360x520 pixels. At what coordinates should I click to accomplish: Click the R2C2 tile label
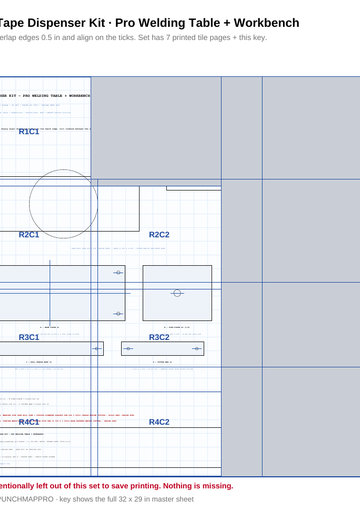pos(159,235)
